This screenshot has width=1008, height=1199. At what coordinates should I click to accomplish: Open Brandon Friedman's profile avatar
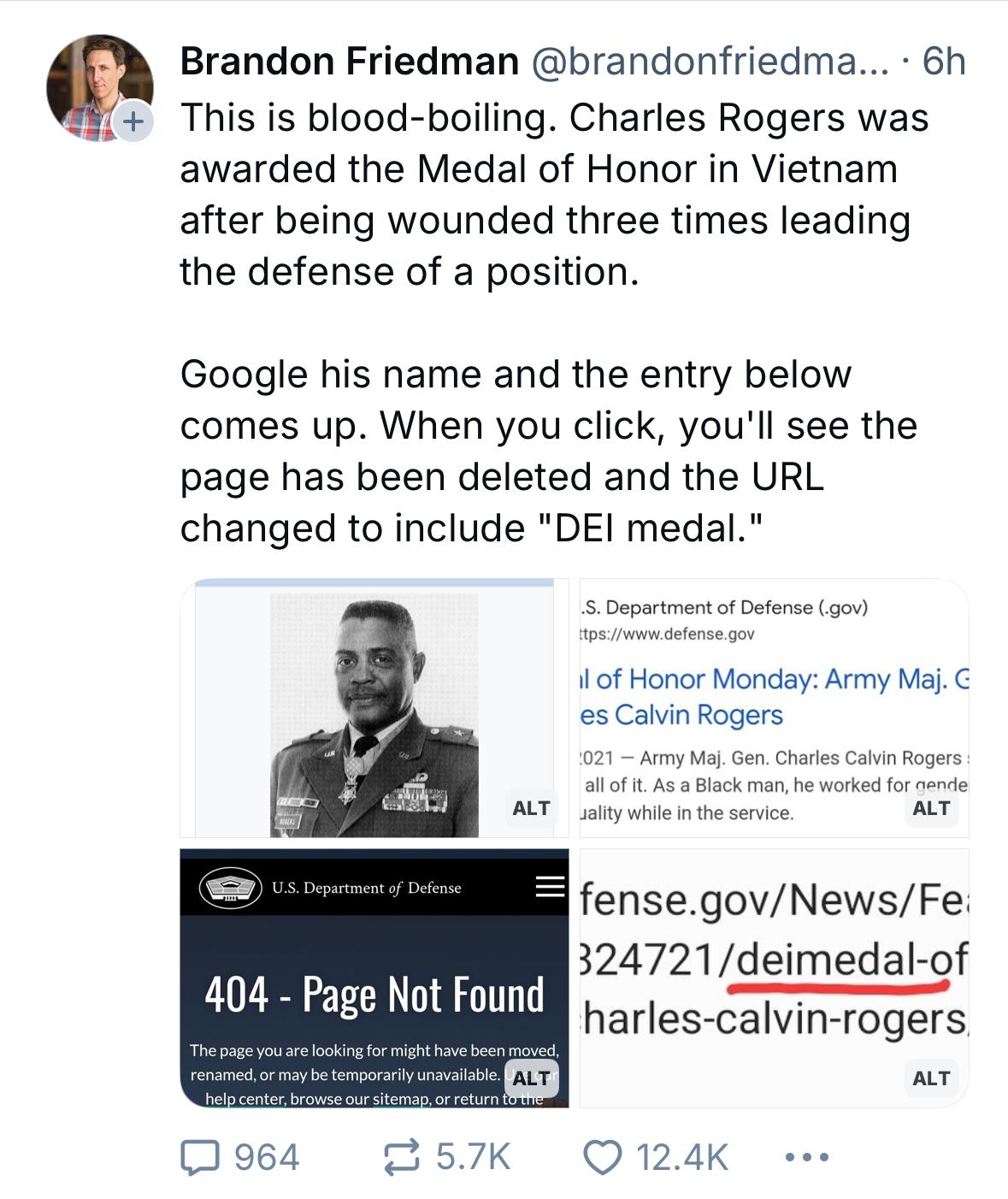click(99, 87)
